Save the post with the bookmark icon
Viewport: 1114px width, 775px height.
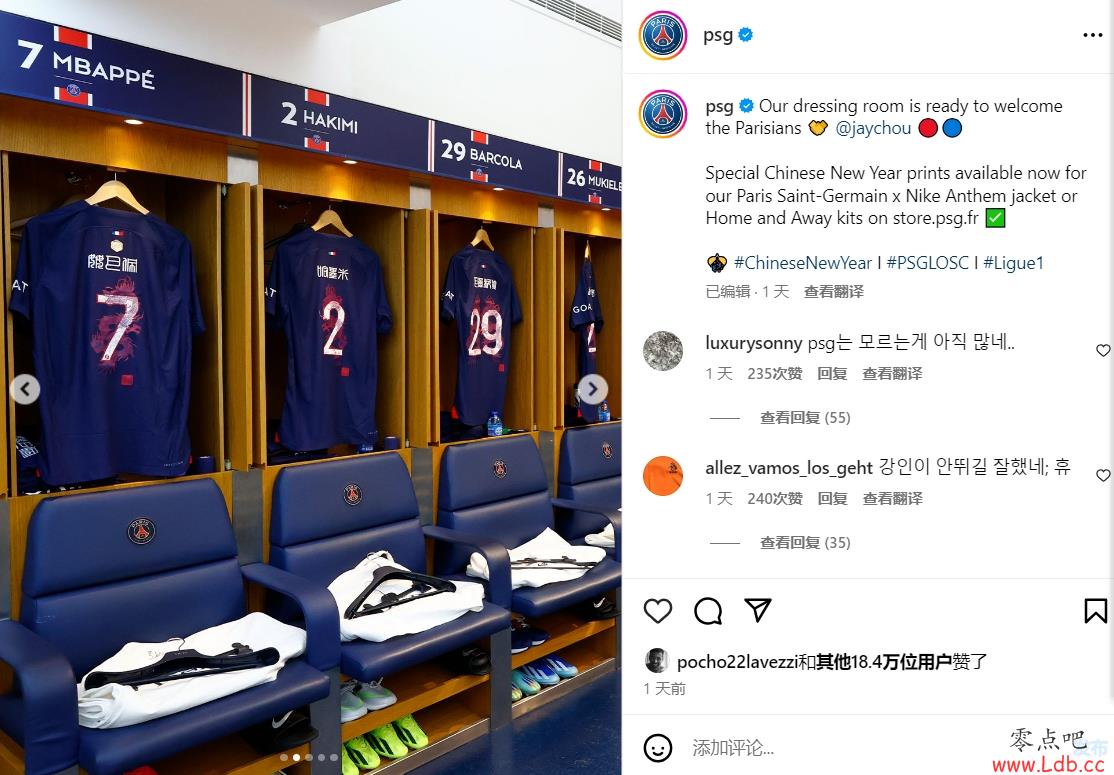coord(1095,611)
